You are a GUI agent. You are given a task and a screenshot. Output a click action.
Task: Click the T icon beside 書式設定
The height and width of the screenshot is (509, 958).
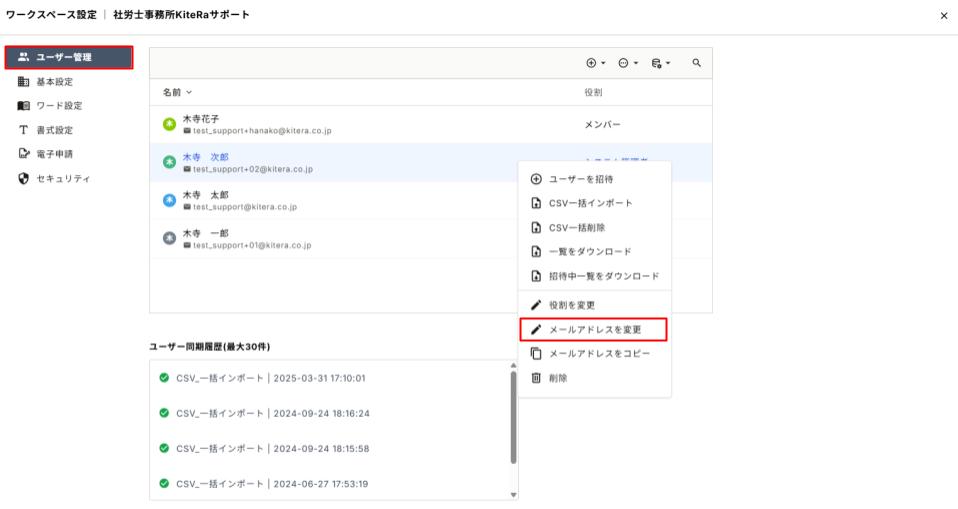(23, 130)
